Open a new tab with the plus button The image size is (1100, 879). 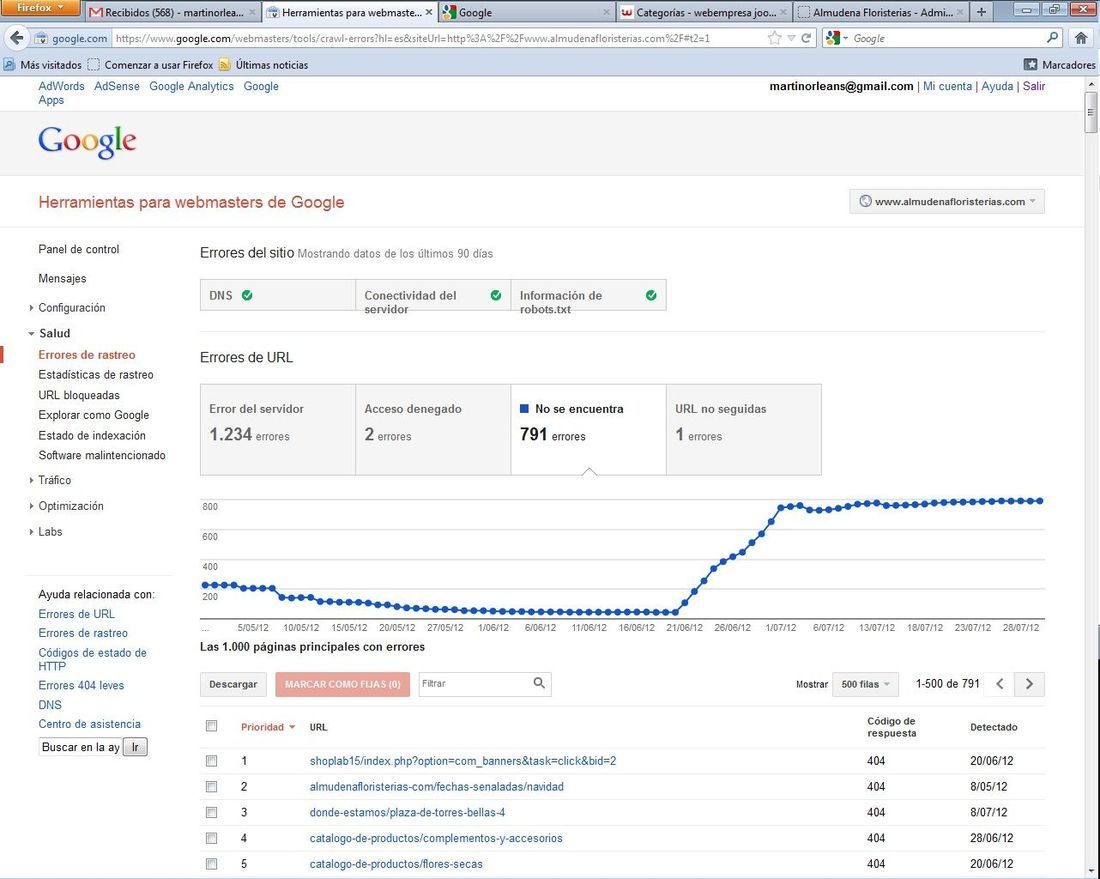pyautogui.click(x=981, y=12)
